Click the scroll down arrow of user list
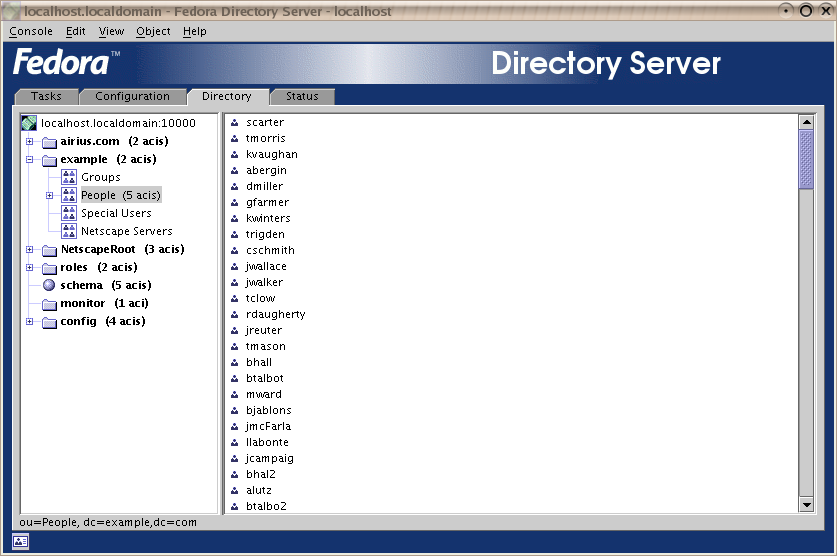 806,504
